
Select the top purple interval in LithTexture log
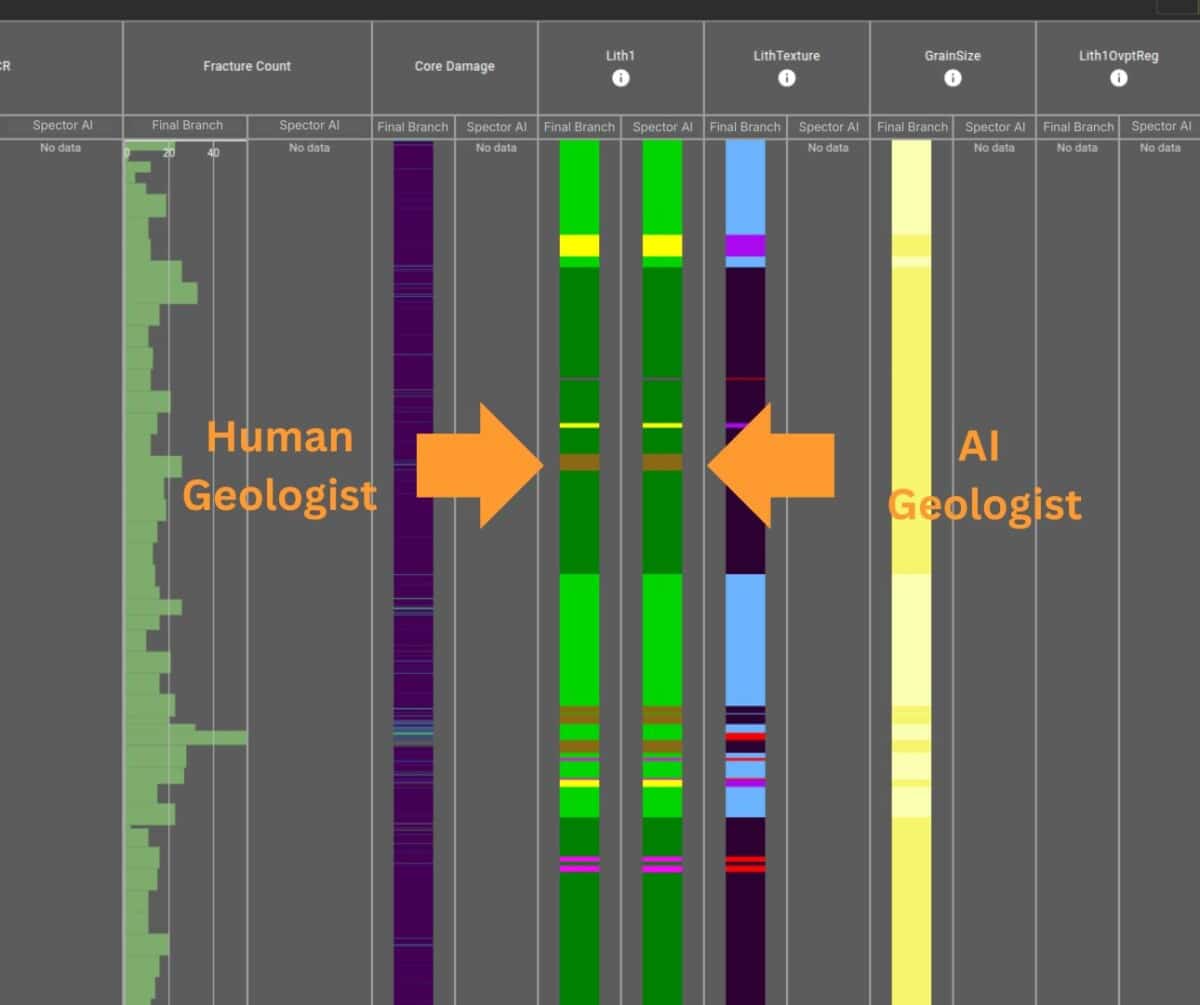[745, 245]
